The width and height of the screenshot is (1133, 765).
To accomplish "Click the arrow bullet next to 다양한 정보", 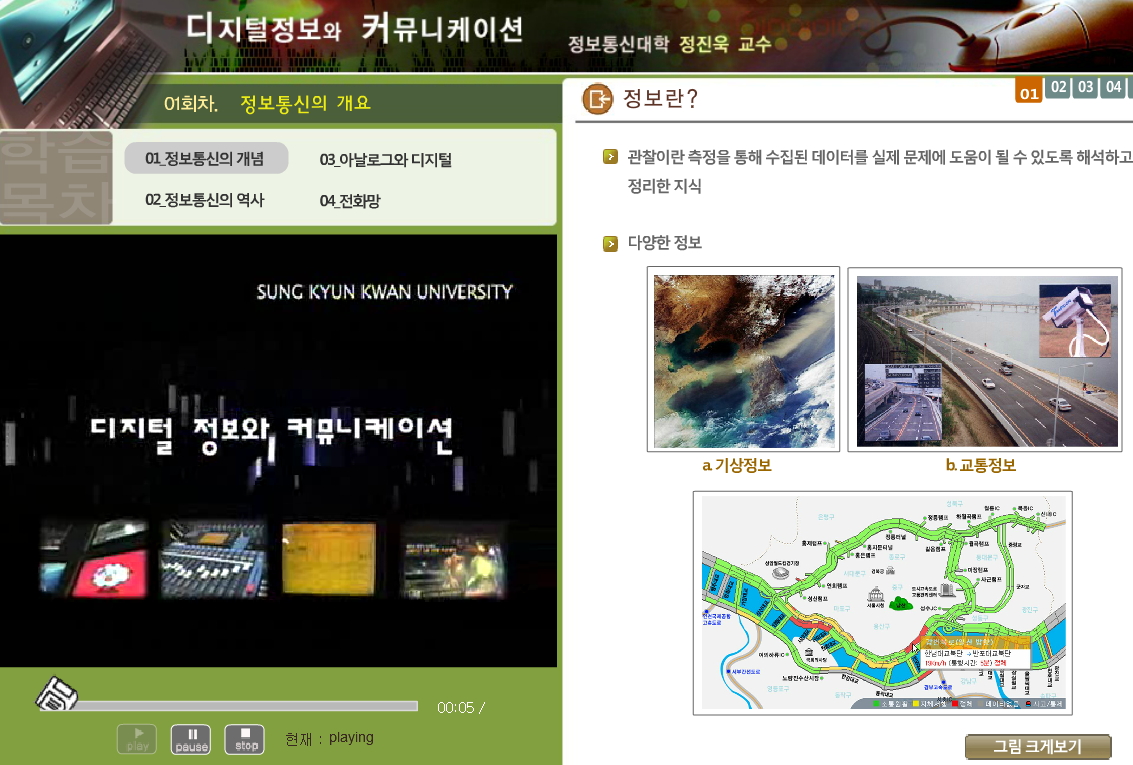I will point(610,243).
